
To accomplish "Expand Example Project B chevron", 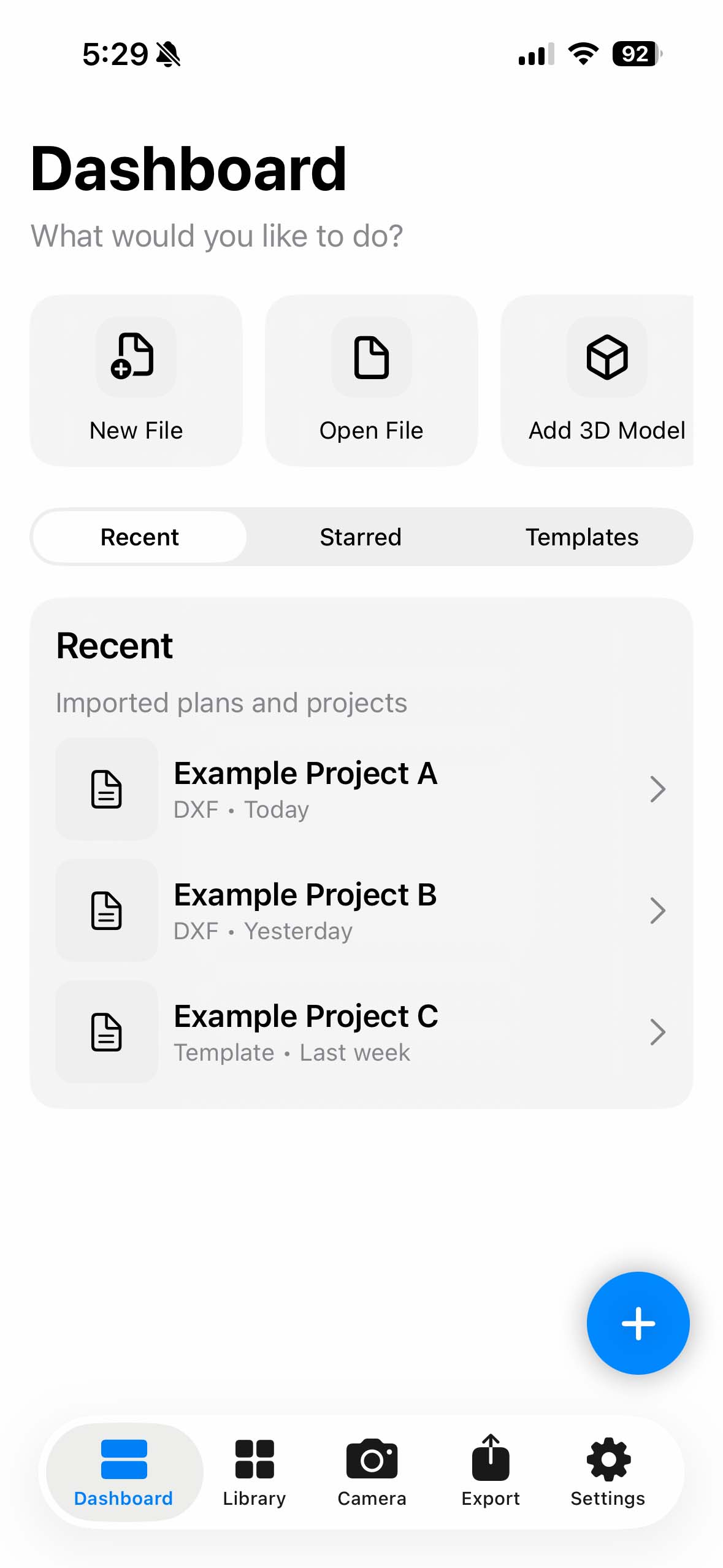I will click(x=657, y=910).
